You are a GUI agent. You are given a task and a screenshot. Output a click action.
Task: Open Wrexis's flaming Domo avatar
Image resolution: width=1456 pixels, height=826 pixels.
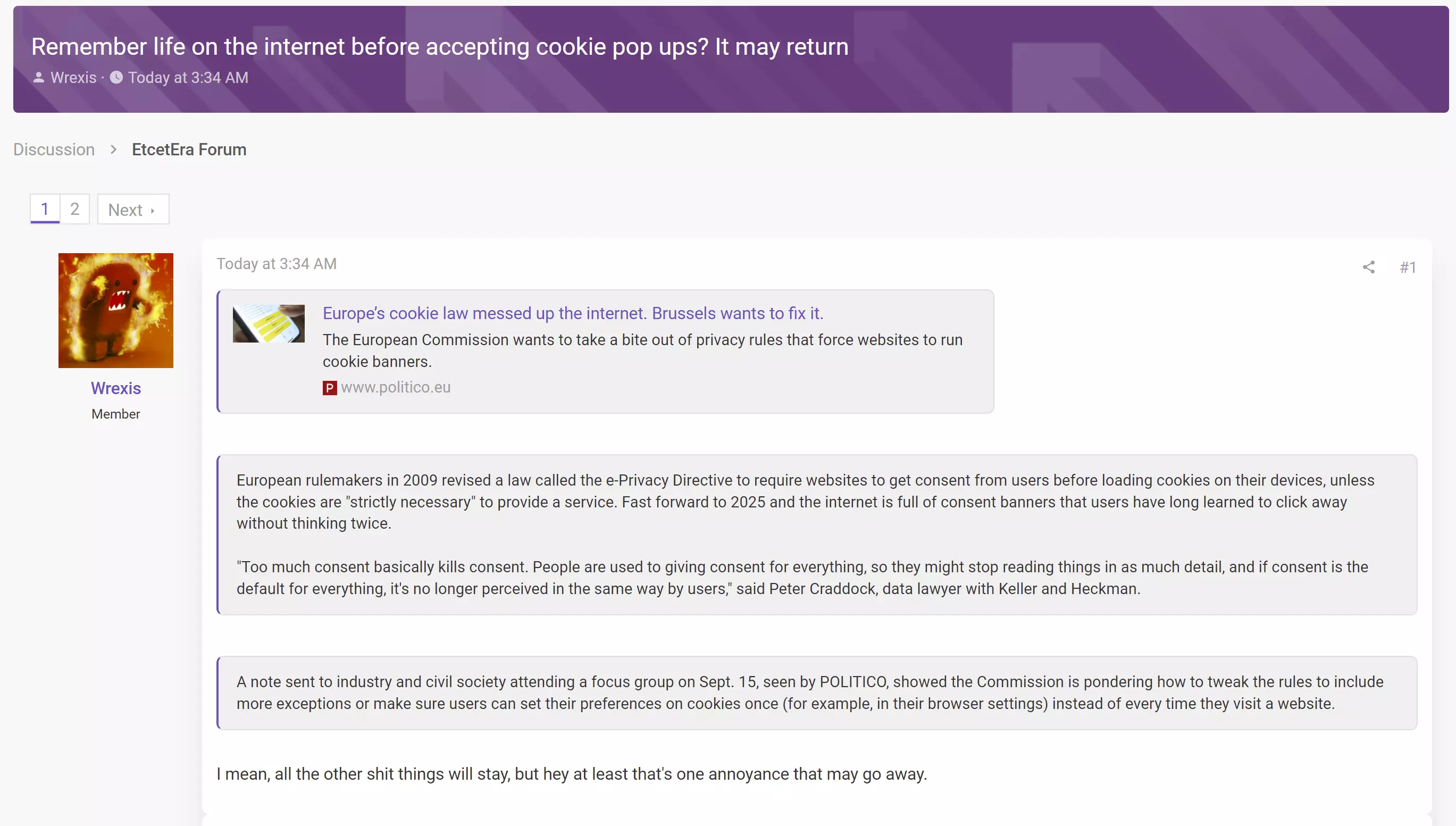(x=116, y=310)
